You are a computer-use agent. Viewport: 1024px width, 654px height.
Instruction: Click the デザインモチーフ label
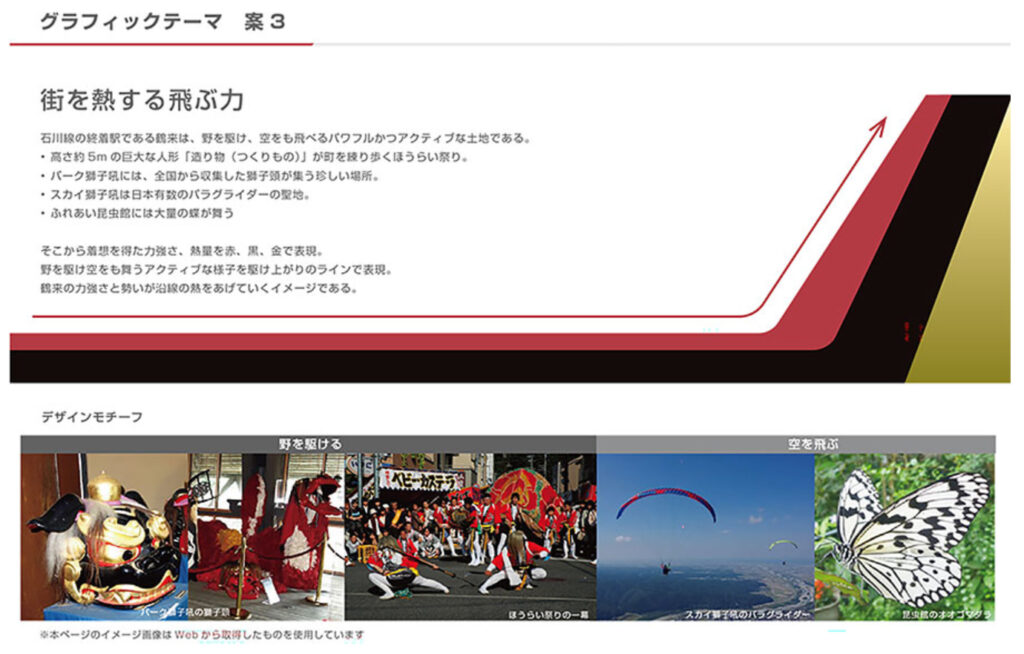(x=92, y=416)
